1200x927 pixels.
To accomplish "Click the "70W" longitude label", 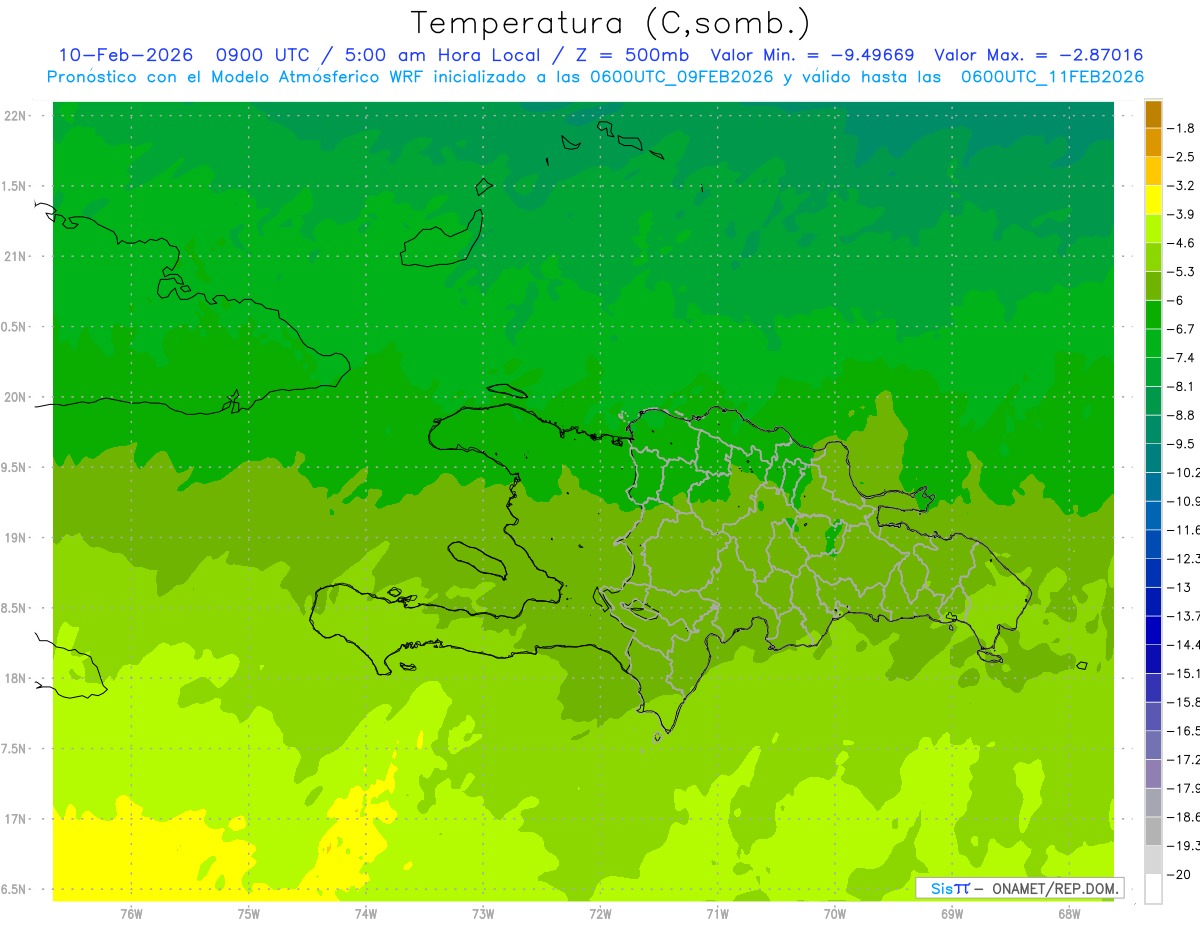I will pos(835,912).
